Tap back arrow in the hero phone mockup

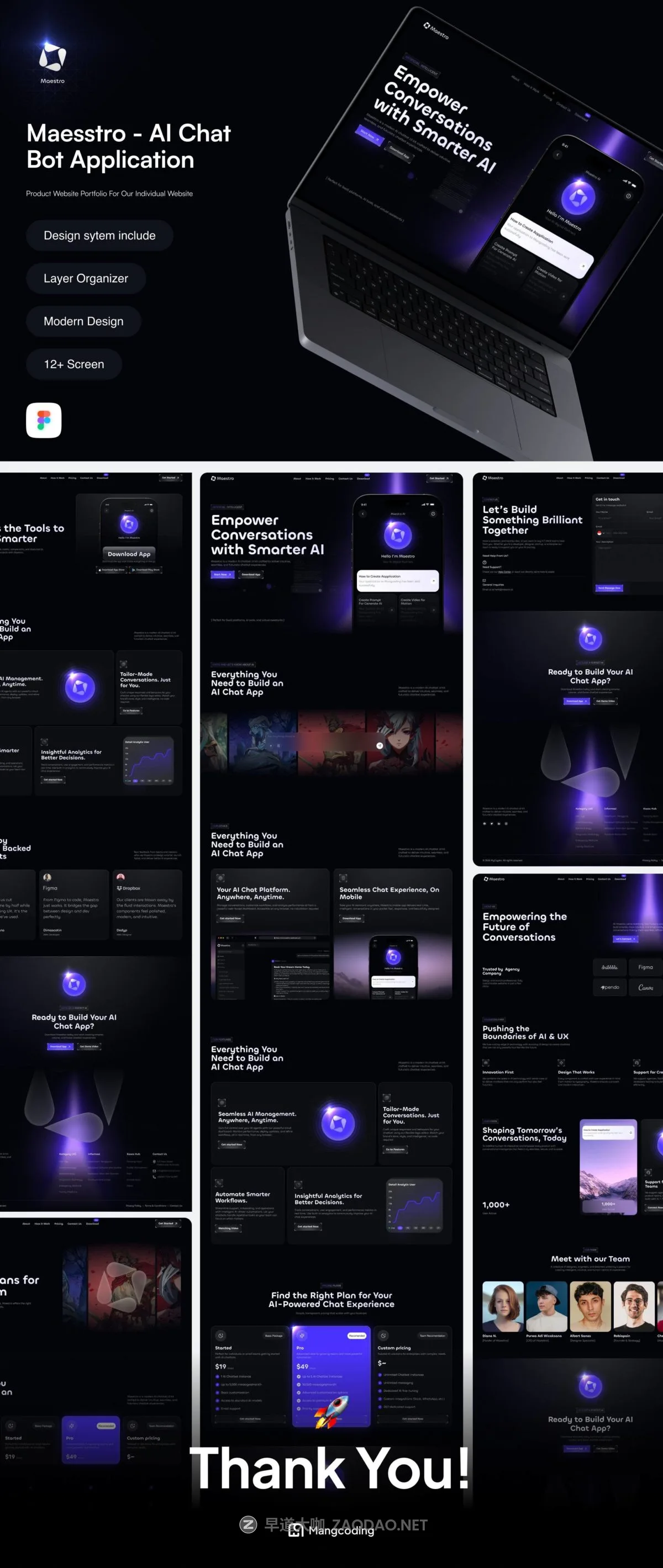click(362, 513)
